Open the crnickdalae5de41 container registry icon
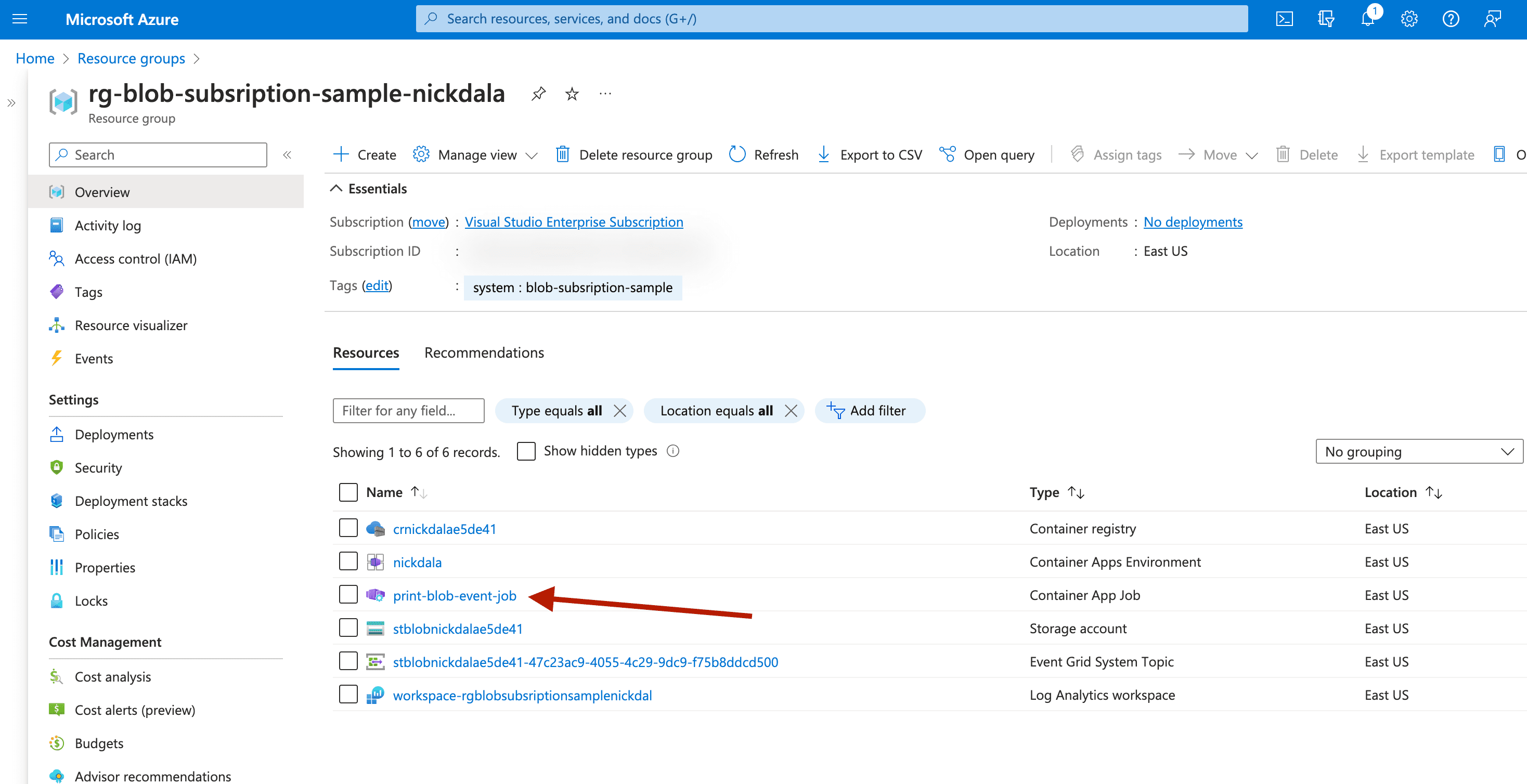 375,528
